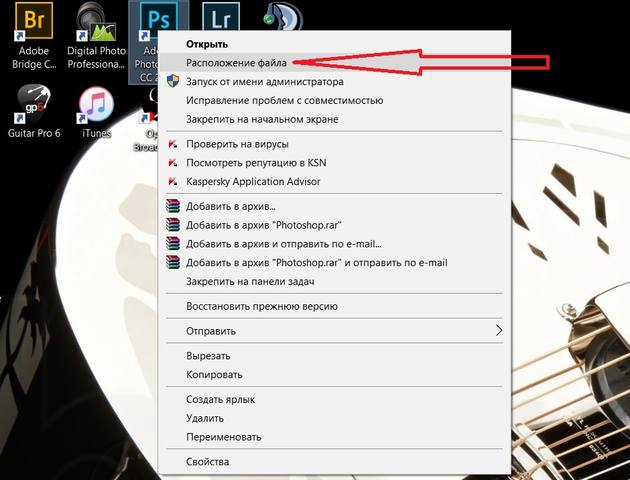The image size is (630, 480).
Task: Open the Отправить submenu entry
Action: [335, 331]
